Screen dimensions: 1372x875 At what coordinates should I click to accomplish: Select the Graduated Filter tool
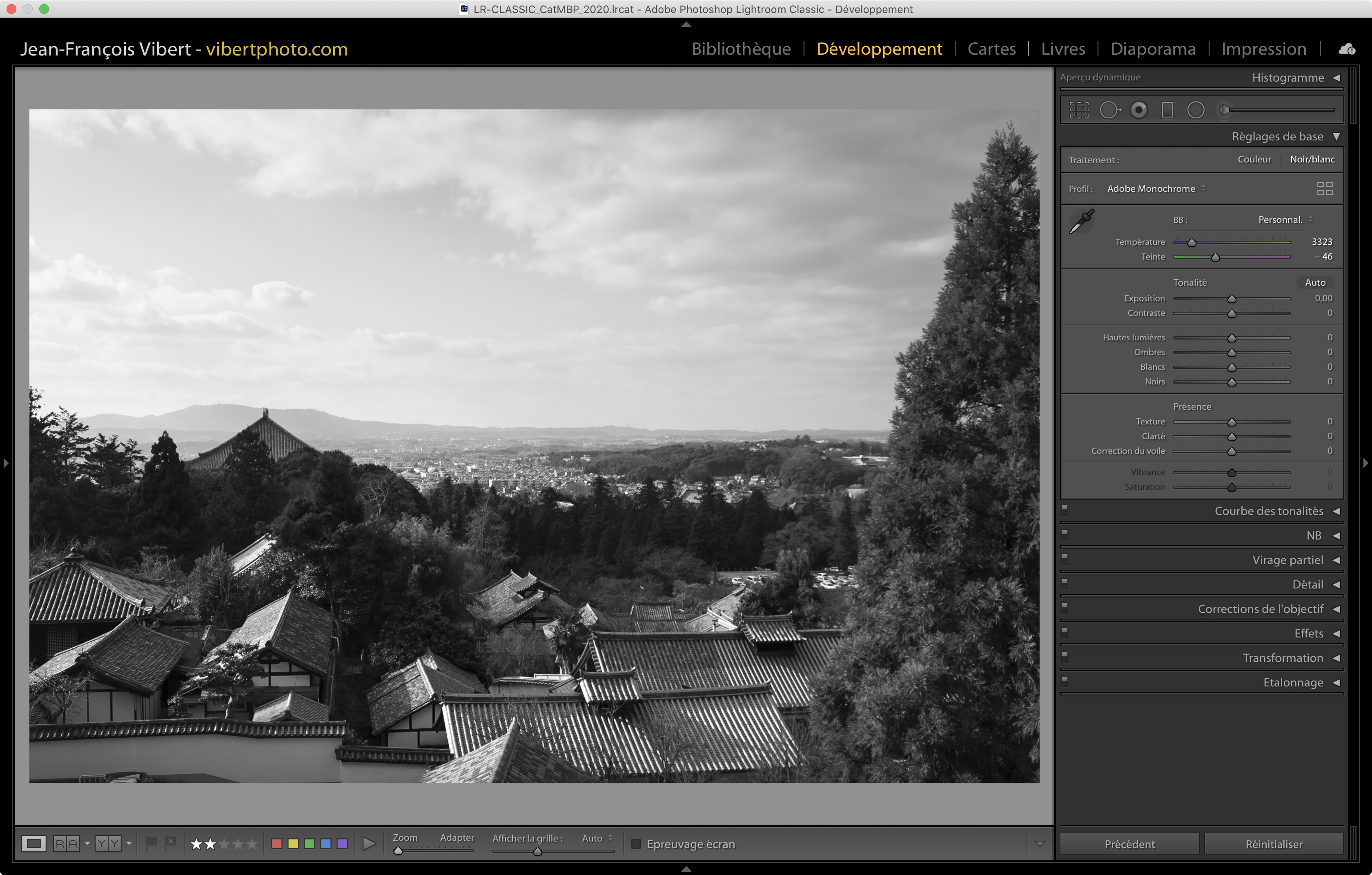pyautogui.click(x=1167, y=110)
